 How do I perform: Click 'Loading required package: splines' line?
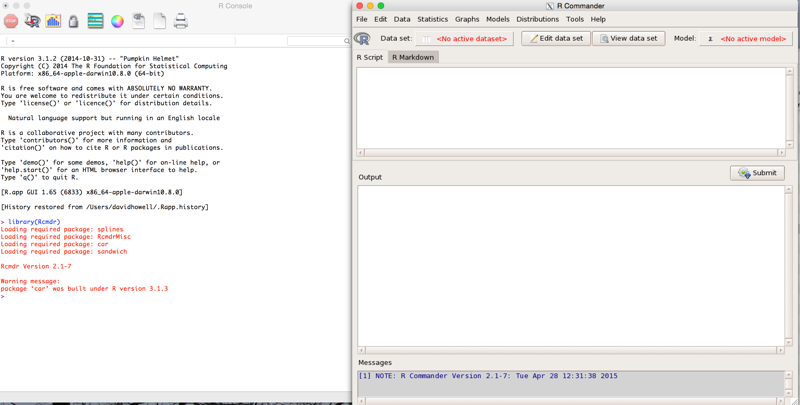pyautogui.click(x=62, y=230)
